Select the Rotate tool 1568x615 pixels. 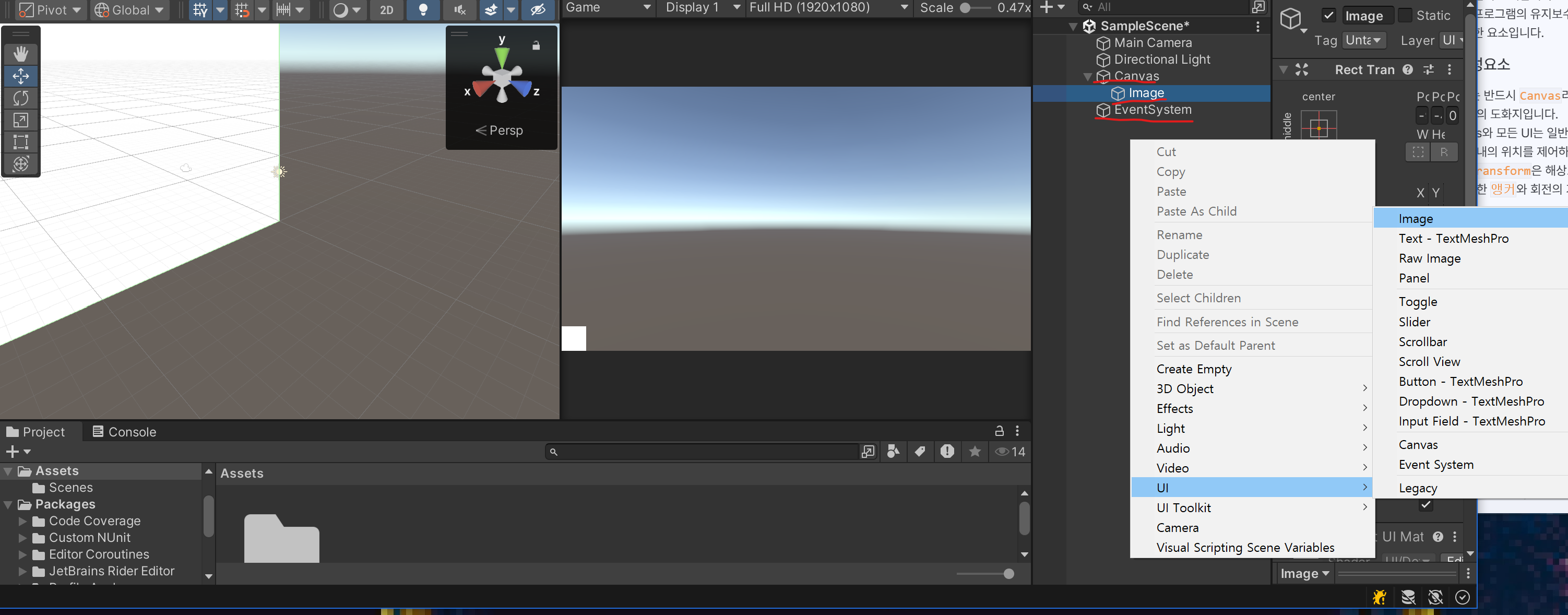pos(21,98)
